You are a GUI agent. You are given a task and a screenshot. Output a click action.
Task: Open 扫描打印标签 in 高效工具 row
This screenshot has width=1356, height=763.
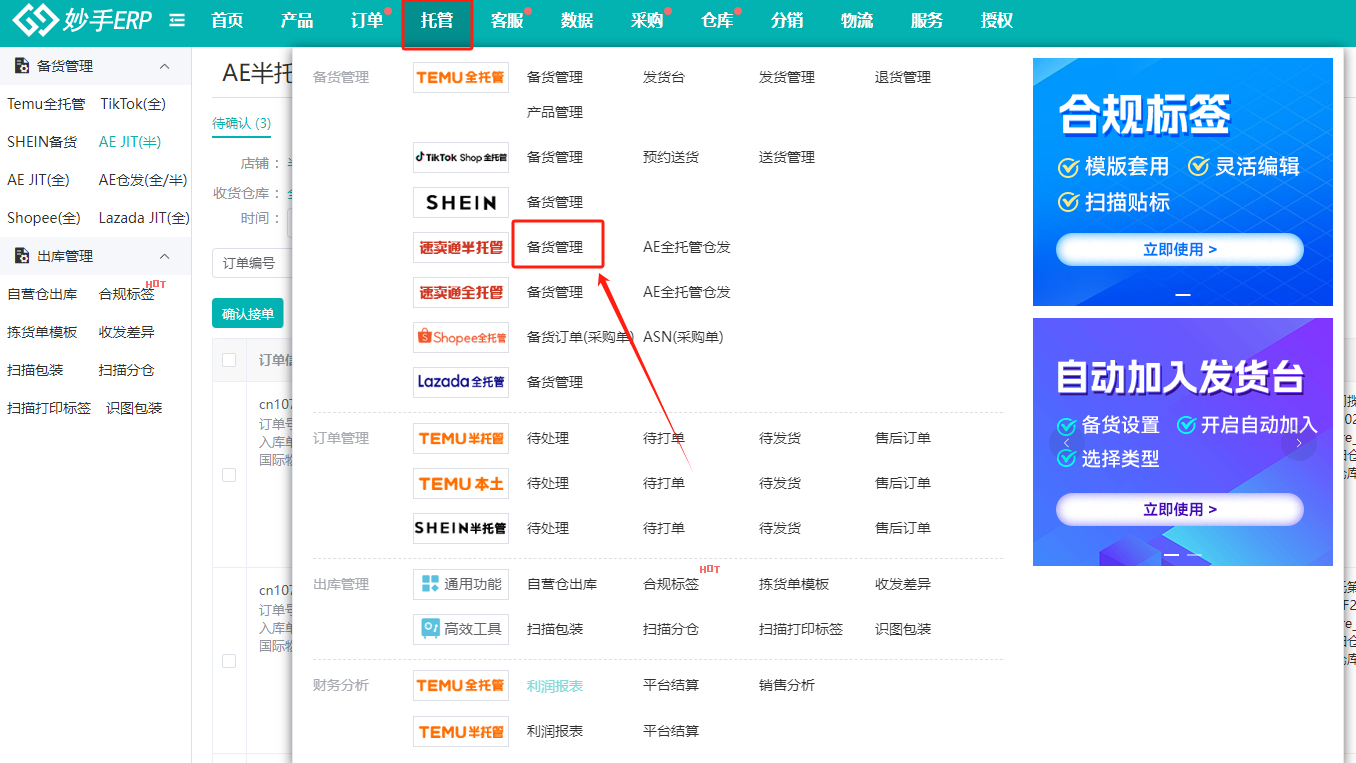point(801,629)
